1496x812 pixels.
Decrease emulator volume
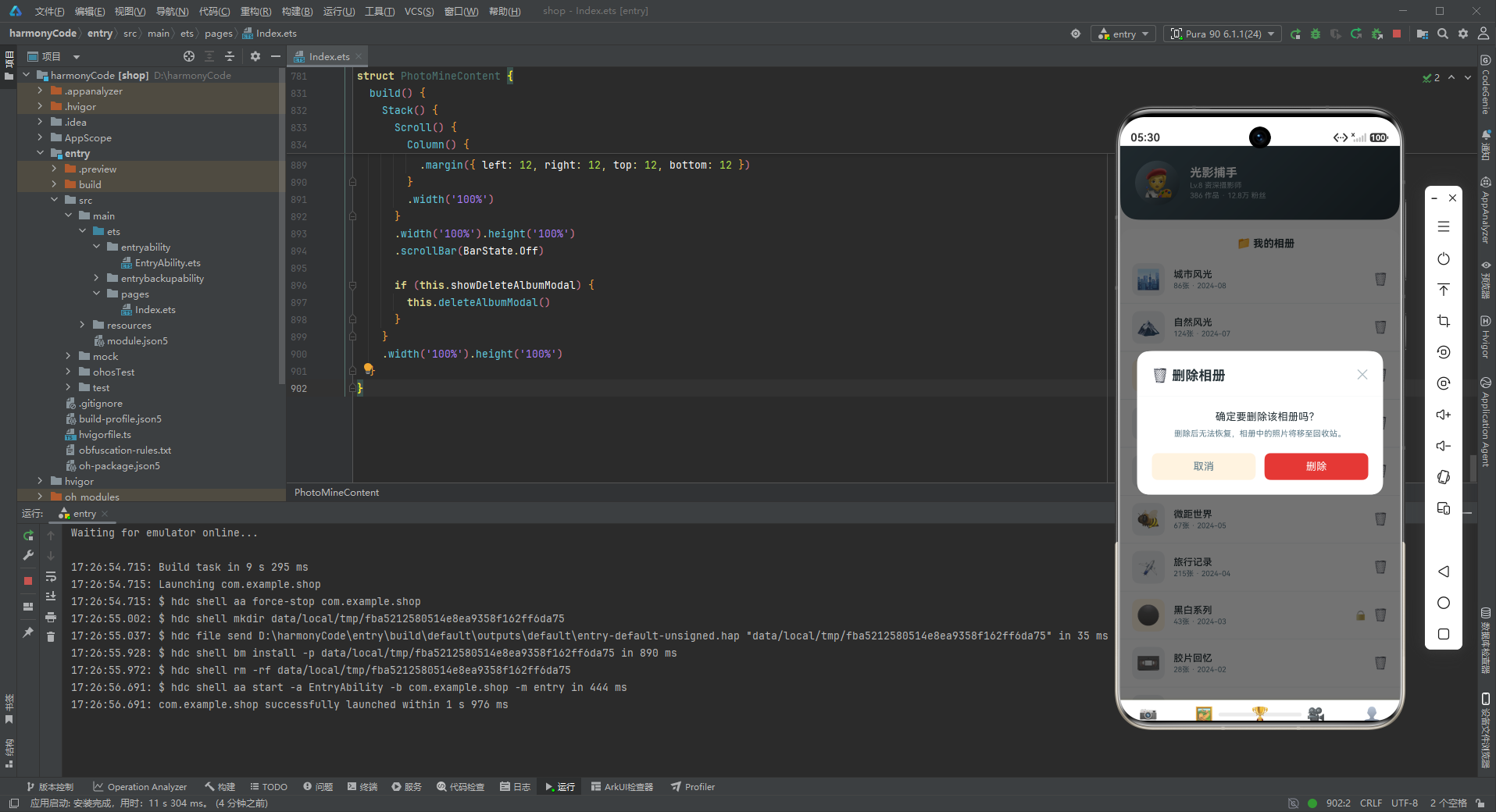(x=1444, y=446)
